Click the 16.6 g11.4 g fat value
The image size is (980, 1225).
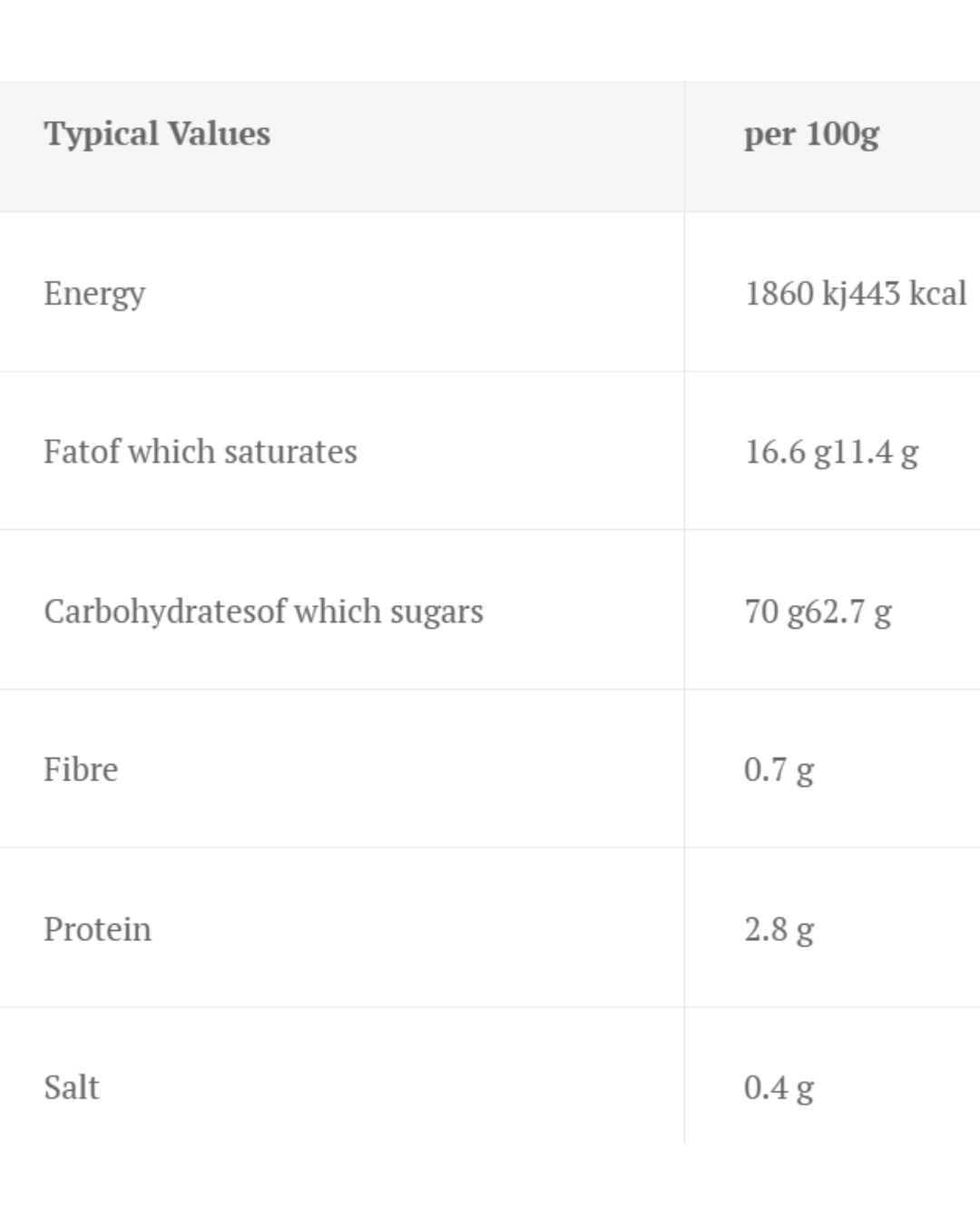pyautogui.click(x=831, y=451)
